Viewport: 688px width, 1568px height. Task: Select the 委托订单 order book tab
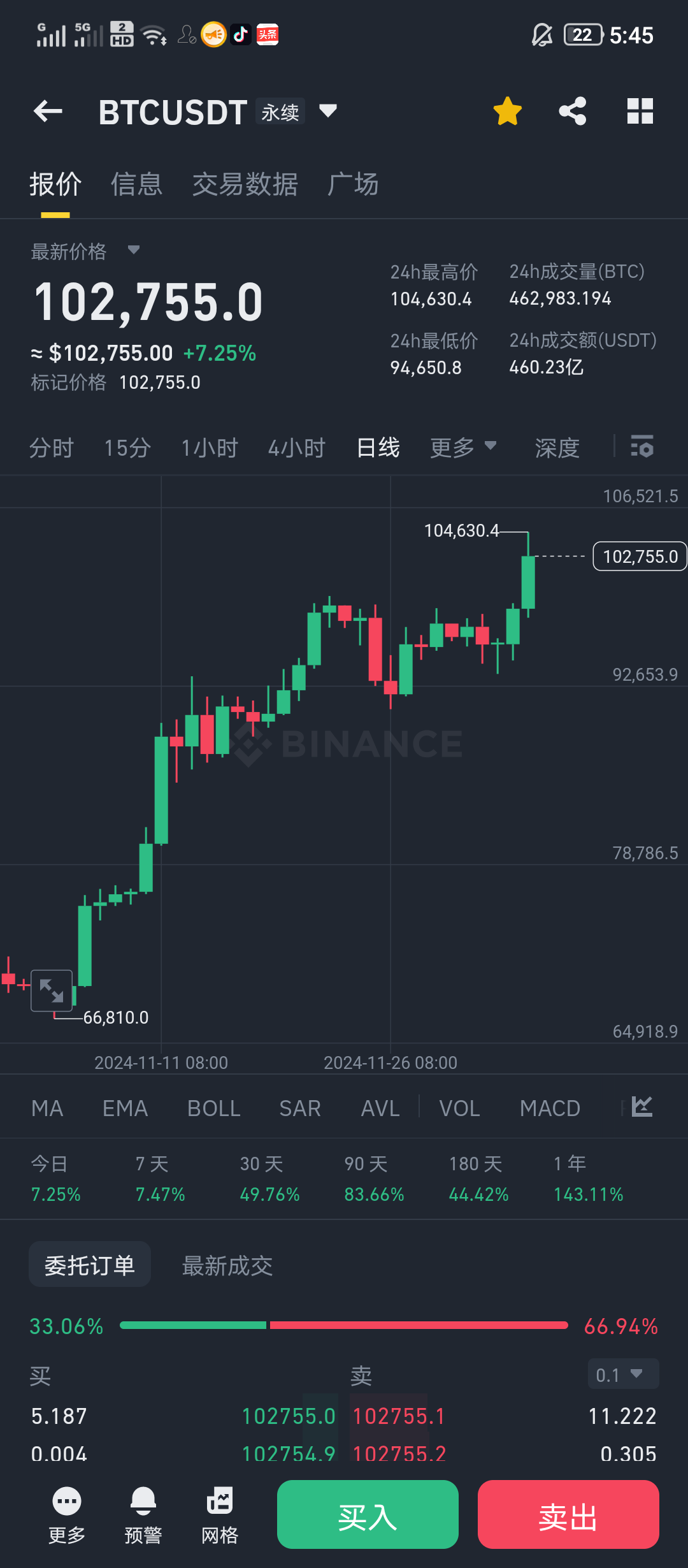90,1265
